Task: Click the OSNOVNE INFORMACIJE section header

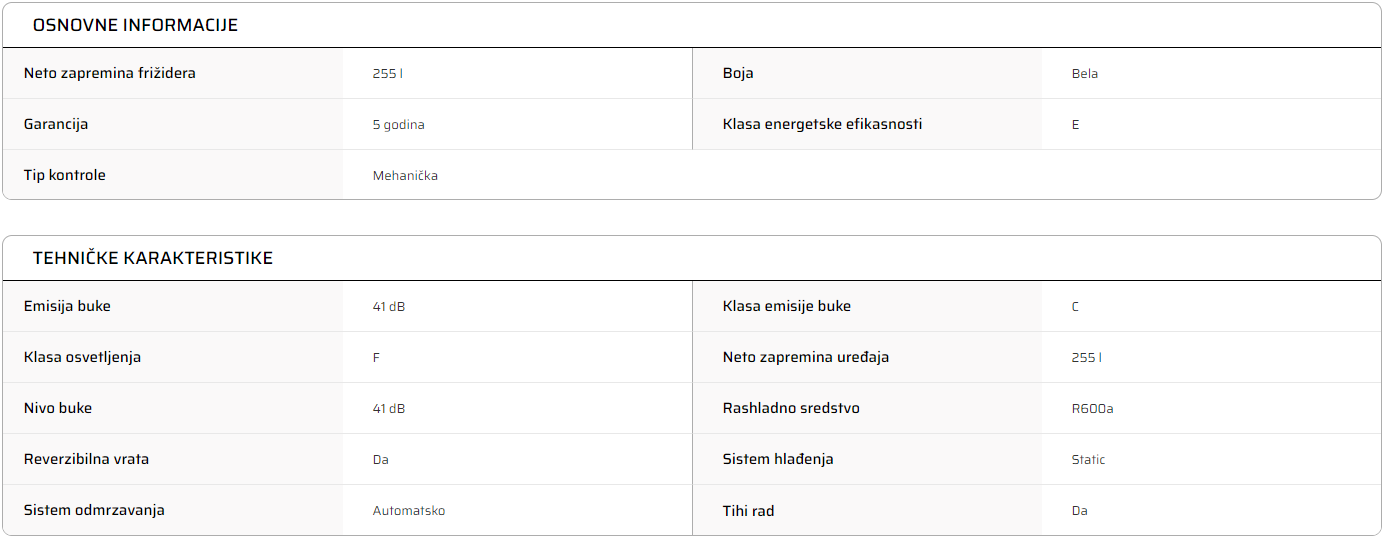Action: point(135,25)
